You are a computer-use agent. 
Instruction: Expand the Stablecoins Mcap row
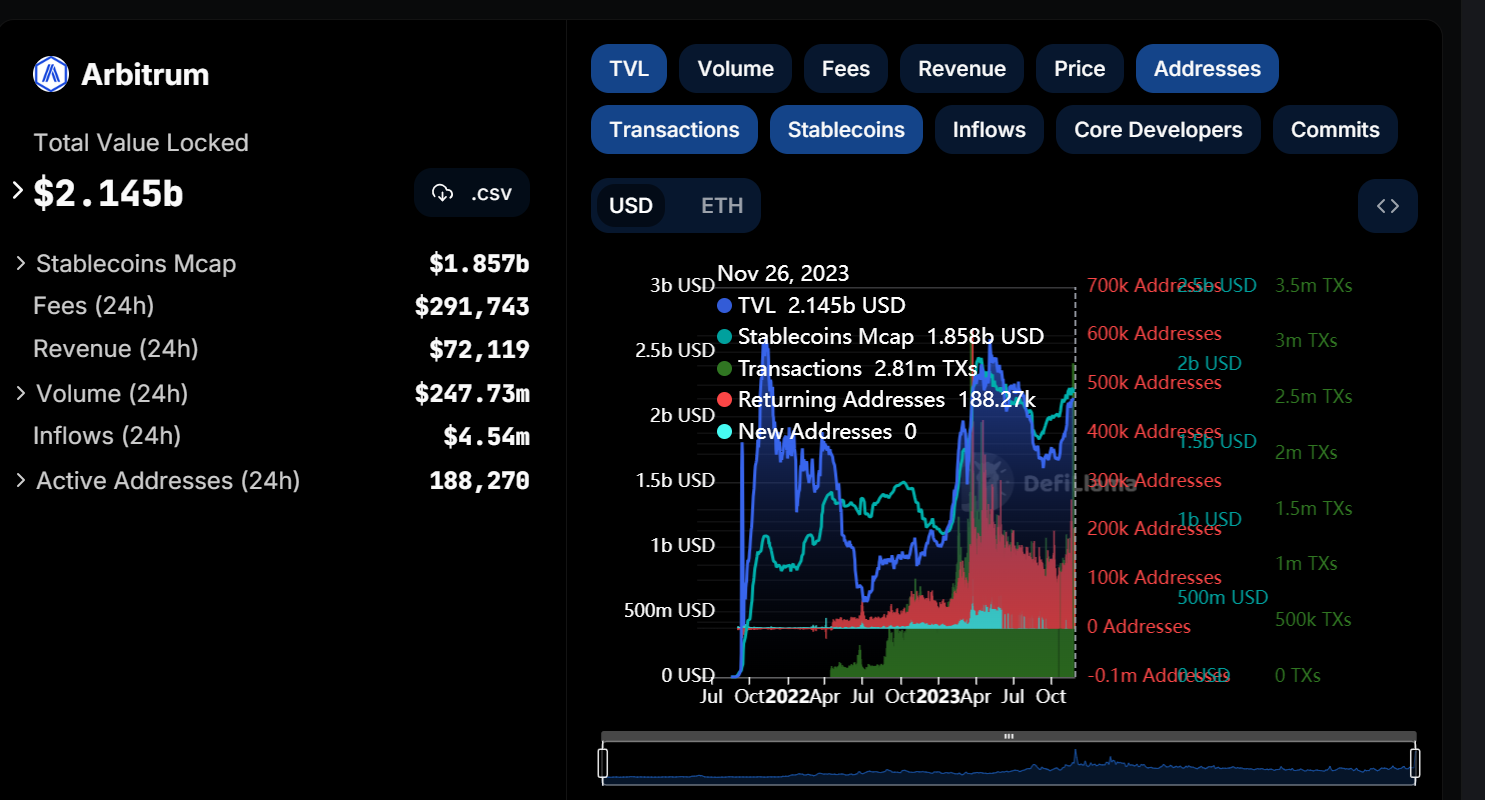pos(20,263)
